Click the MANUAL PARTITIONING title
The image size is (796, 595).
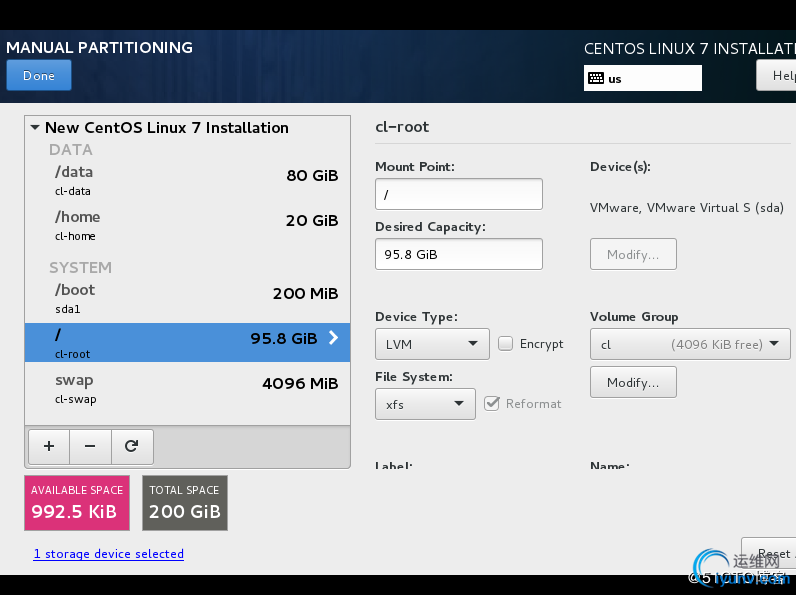[100, 47]
